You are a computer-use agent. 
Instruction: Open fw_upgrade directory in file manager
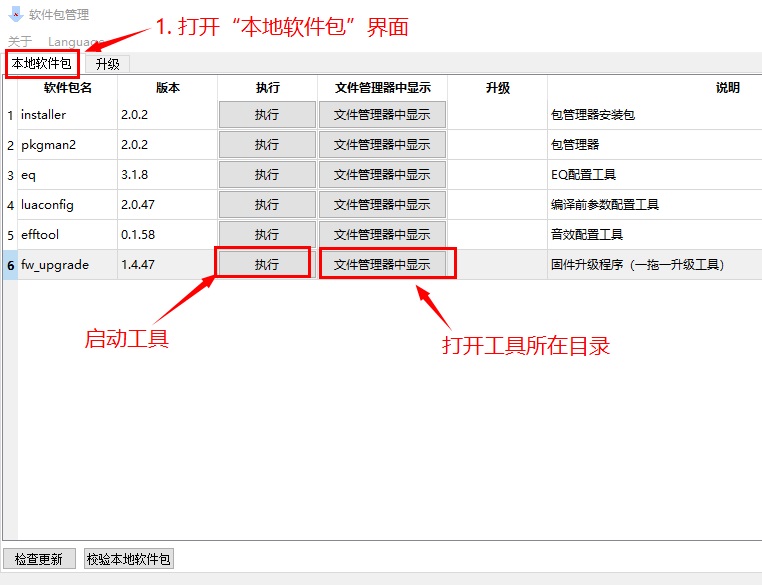[x=382, y=265]
